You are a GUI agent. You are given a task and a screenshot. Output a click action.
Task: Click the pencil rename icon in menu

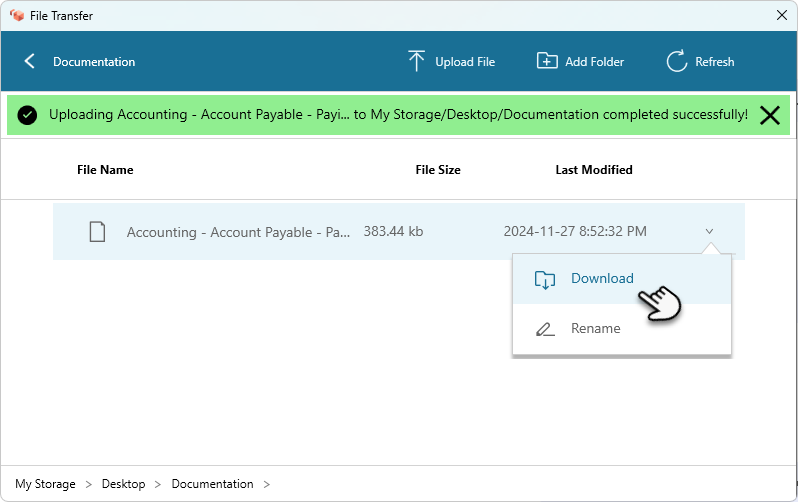pos(545,329)
